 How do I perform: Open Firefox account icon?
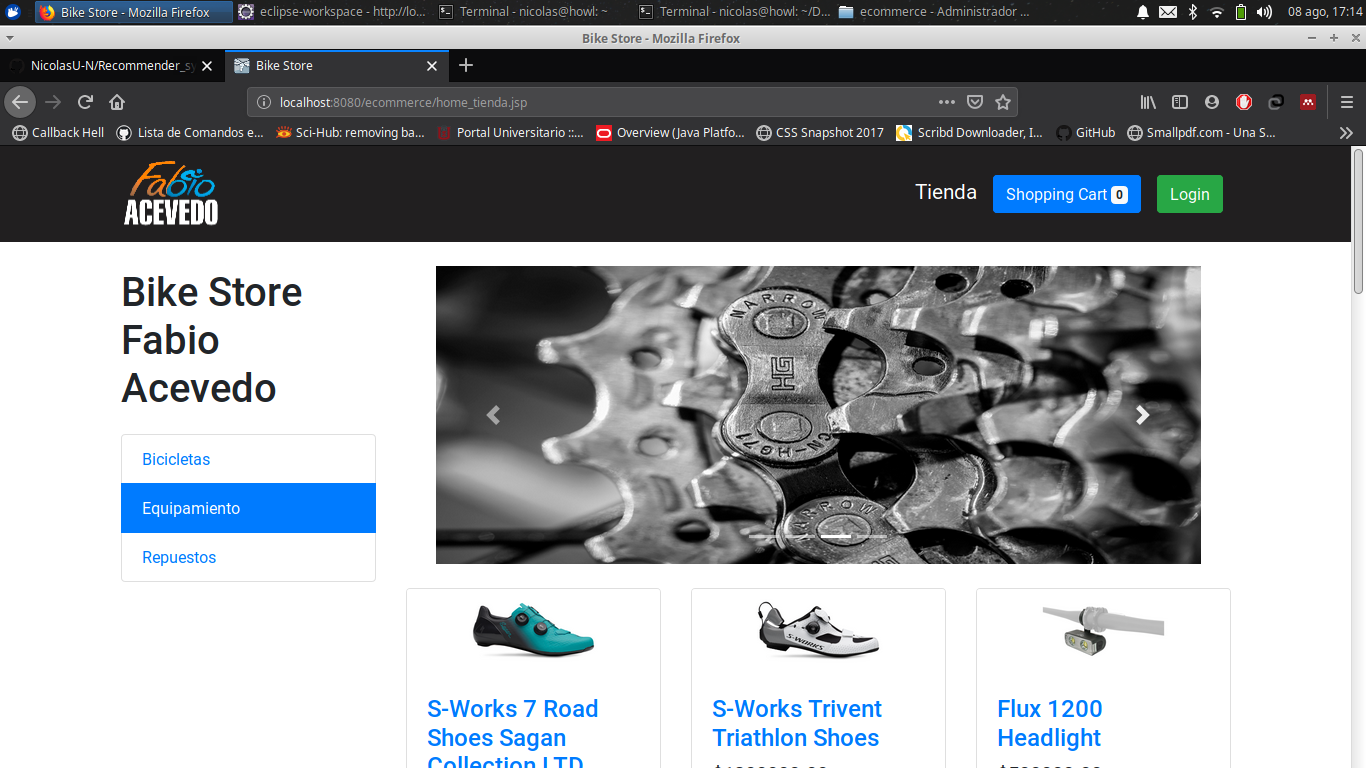pos(1212,102)
